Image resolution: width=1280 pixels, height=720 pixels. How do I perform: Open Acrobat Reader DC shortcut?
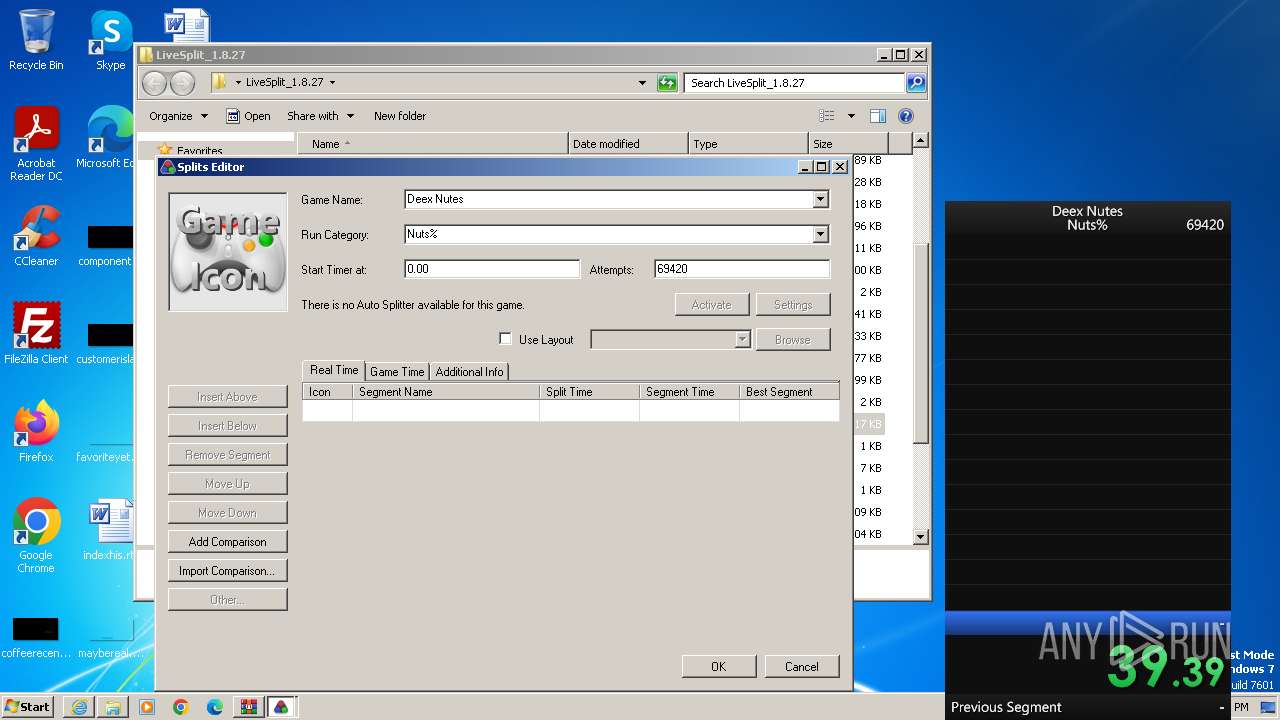pyautogui.click(x=36, y=145)
